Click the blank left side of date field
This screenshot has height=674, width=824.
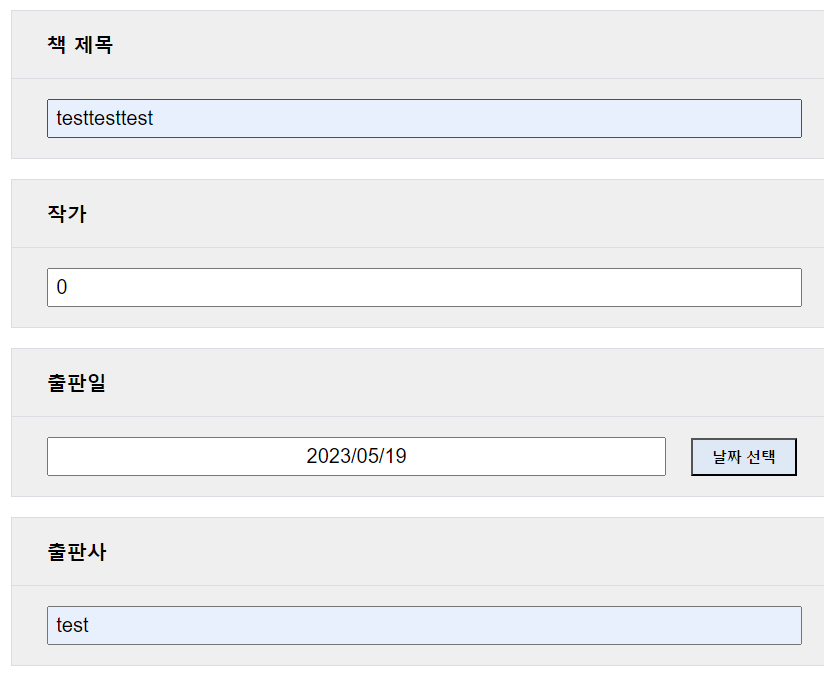158,457
